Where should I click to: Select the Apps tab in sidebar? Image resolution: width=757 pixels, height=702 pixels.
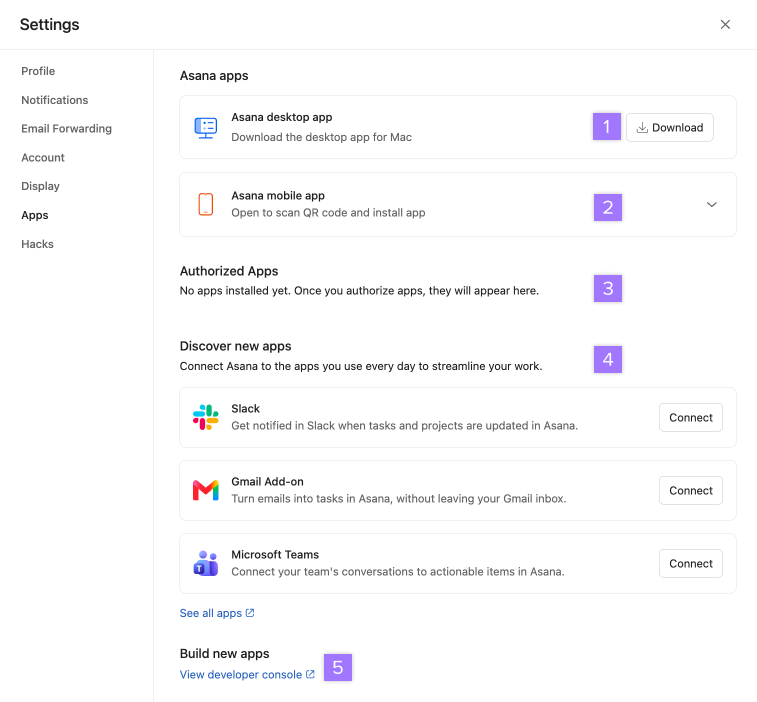click(35, 215)
